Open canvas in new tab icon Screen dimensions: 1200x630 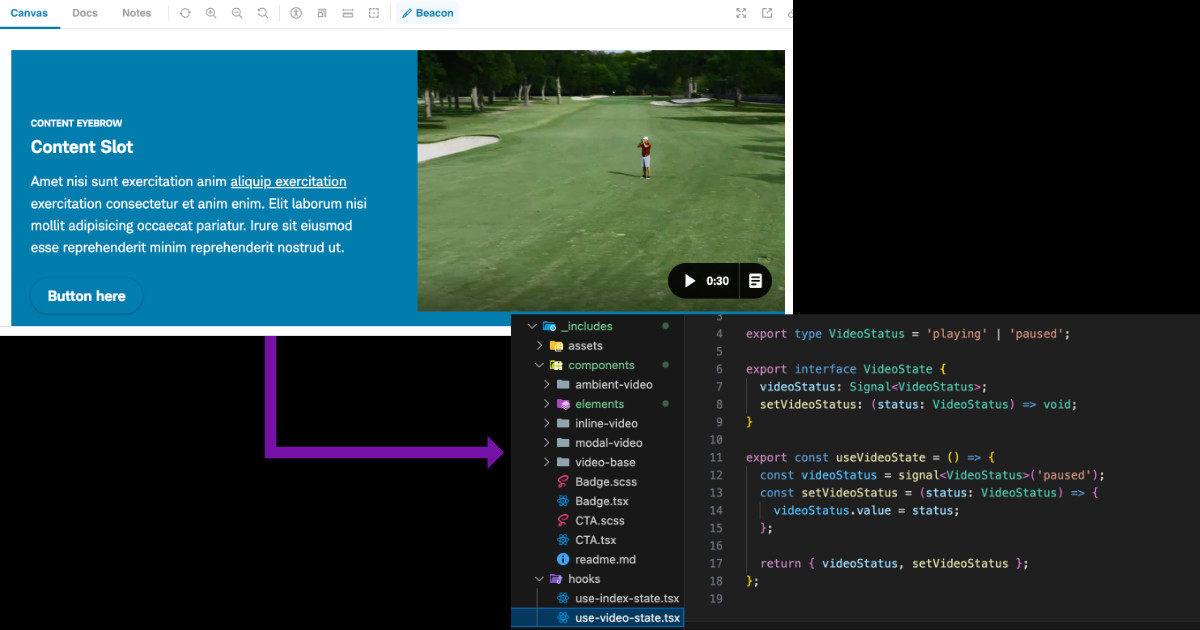click(767, 13)
